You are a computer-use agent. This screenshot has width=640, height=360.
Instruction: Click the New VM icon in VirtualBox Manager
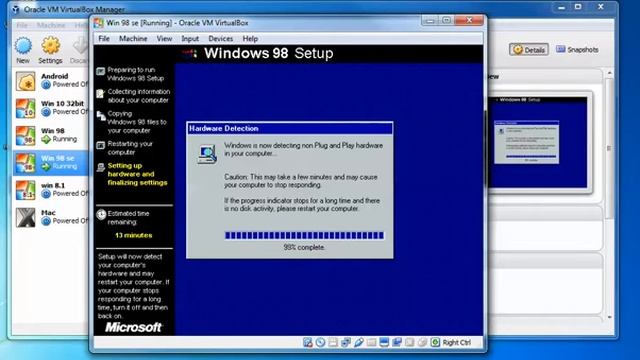point(23,46)
